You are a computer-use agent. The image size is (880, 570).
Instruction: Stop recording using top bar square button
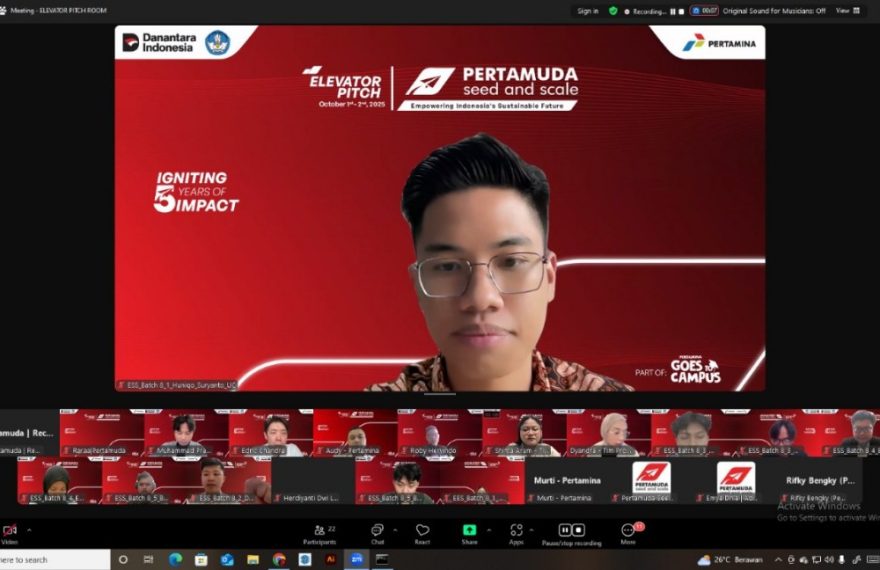683,11
